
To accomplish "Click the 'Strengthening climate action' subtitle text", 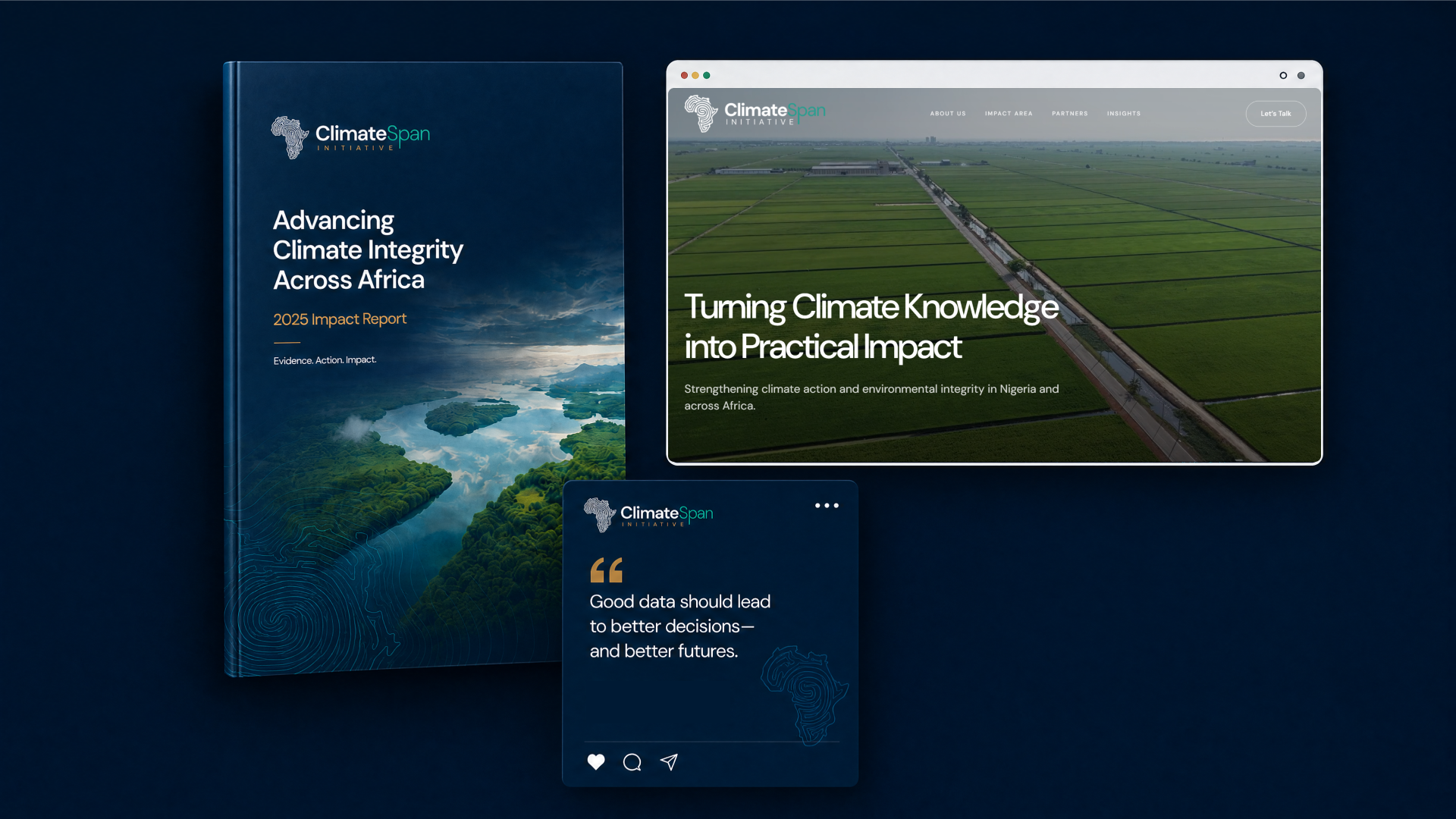I will tap(871, 397).
